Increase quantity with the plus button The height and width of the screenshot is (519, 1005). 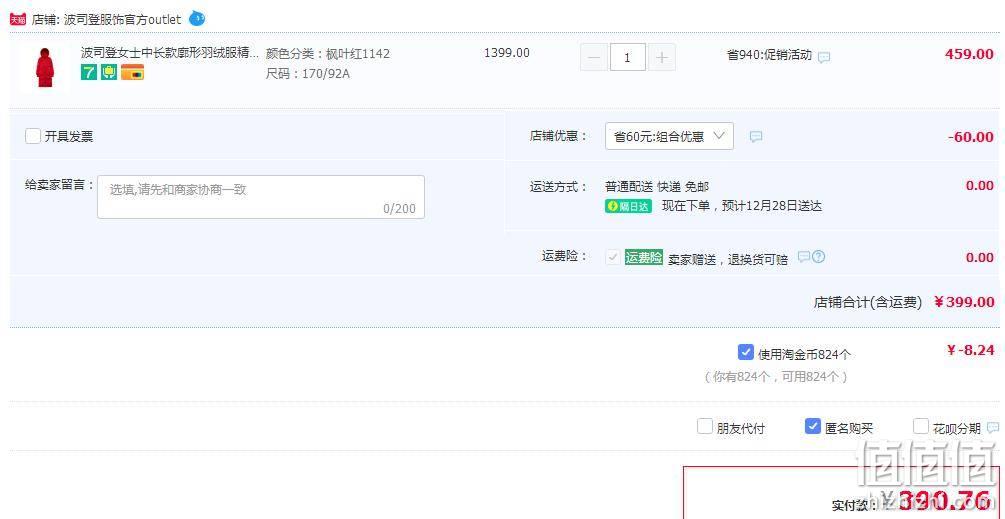click(662, 58)
